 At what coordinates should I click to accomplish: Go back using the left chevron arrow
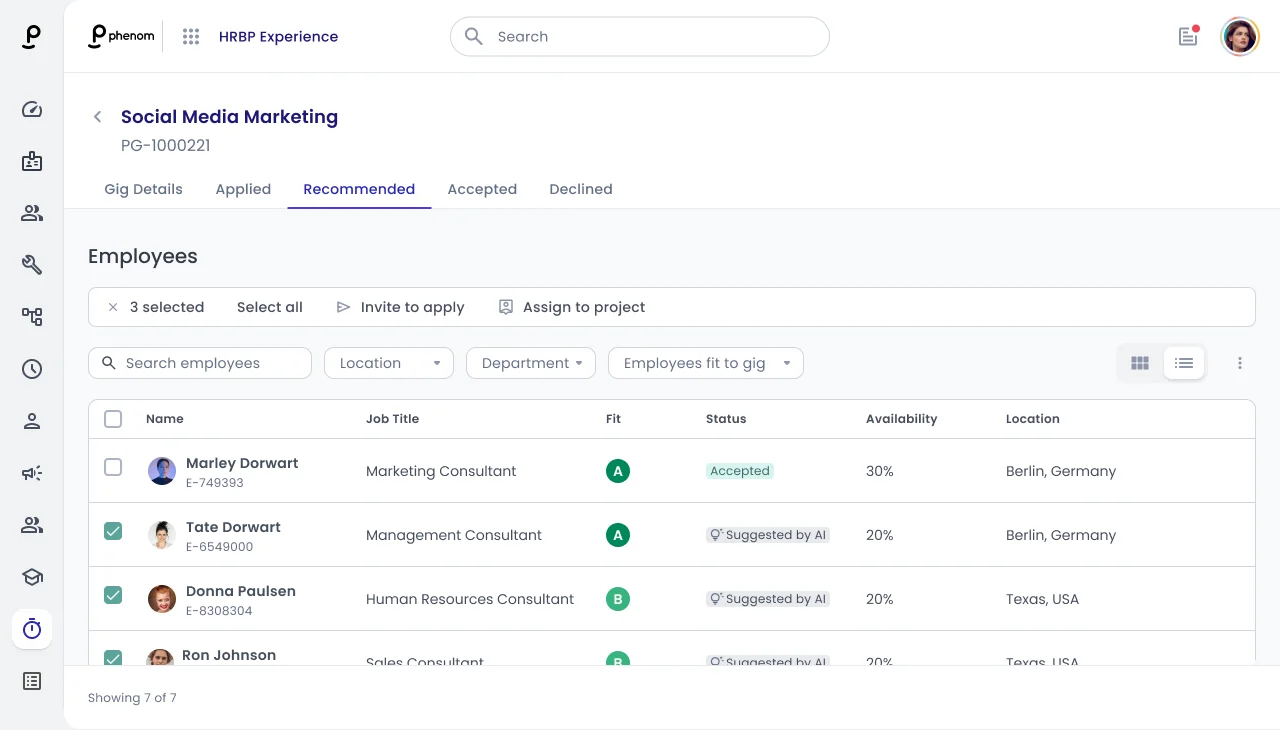(x=97, y=117)
